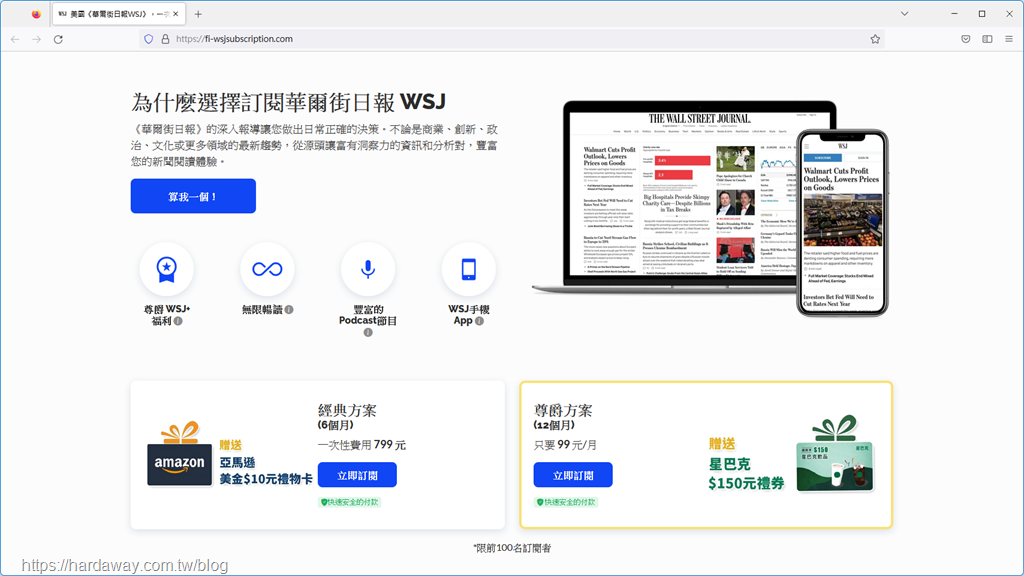
Task: Maximize the Firefox window
Action: [982, 14]
